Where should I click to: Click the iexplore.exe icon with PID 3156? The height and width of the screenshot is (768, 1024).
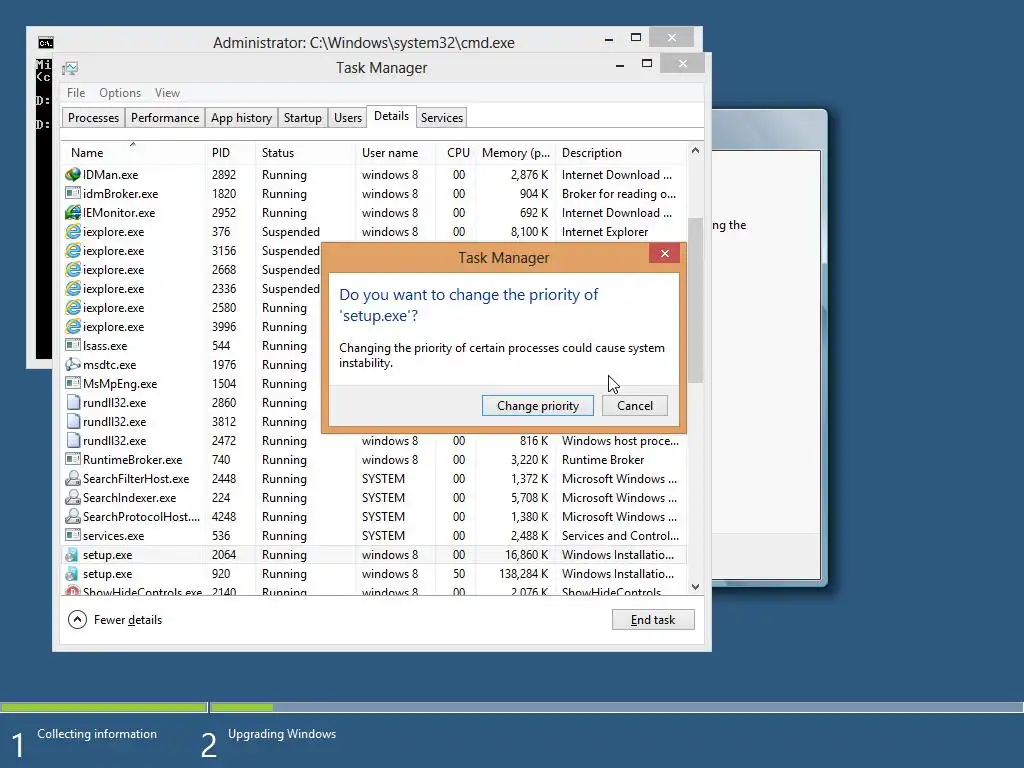coord(72,250)
